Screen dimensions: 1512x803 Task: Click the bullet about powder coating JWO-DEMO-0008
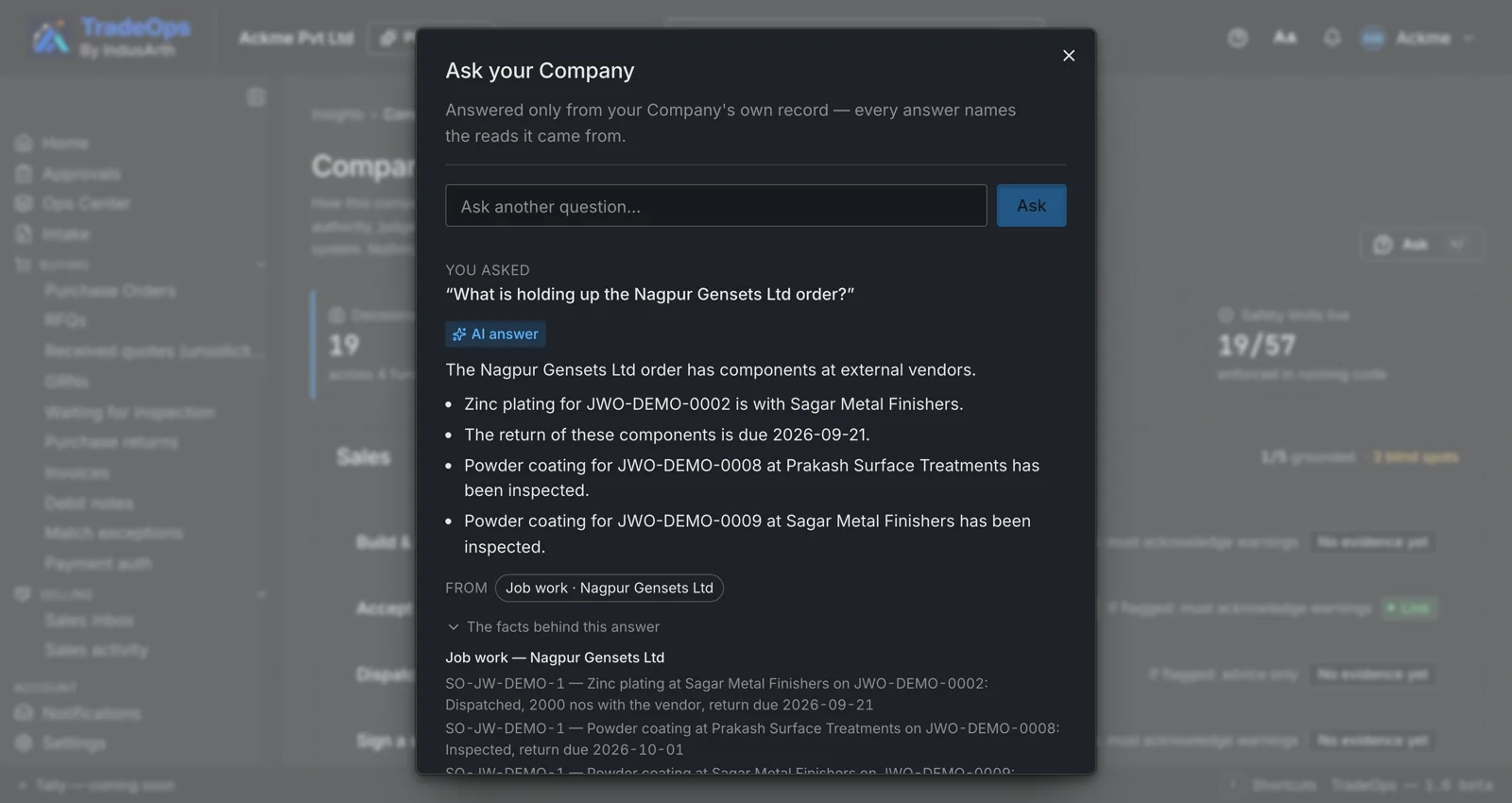752,478
